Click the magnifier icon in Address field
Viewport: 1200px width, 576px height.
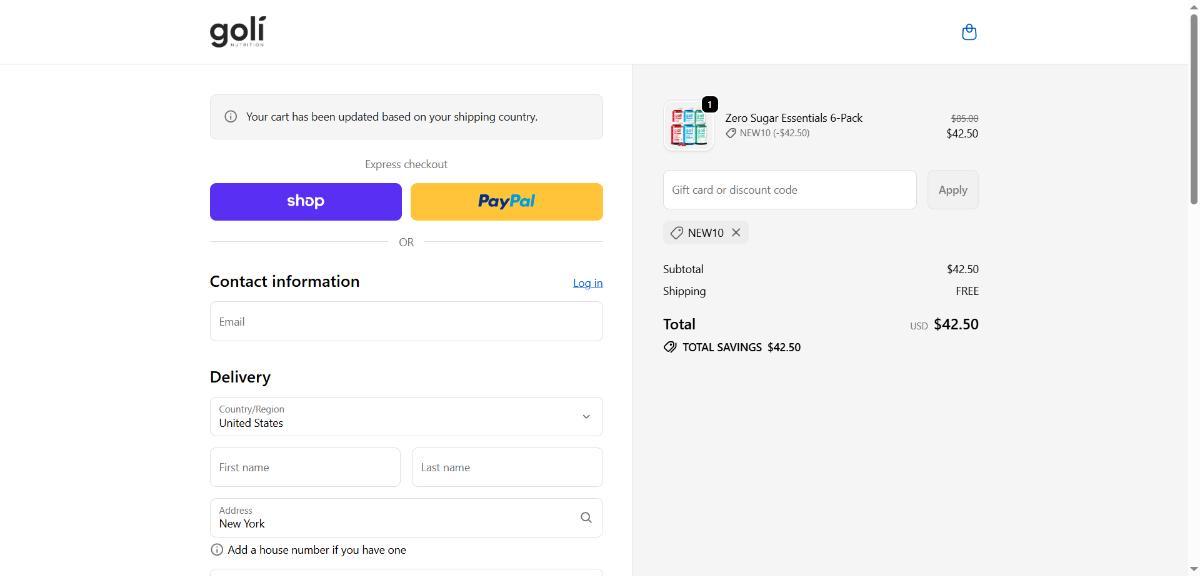tap(586, 518)
